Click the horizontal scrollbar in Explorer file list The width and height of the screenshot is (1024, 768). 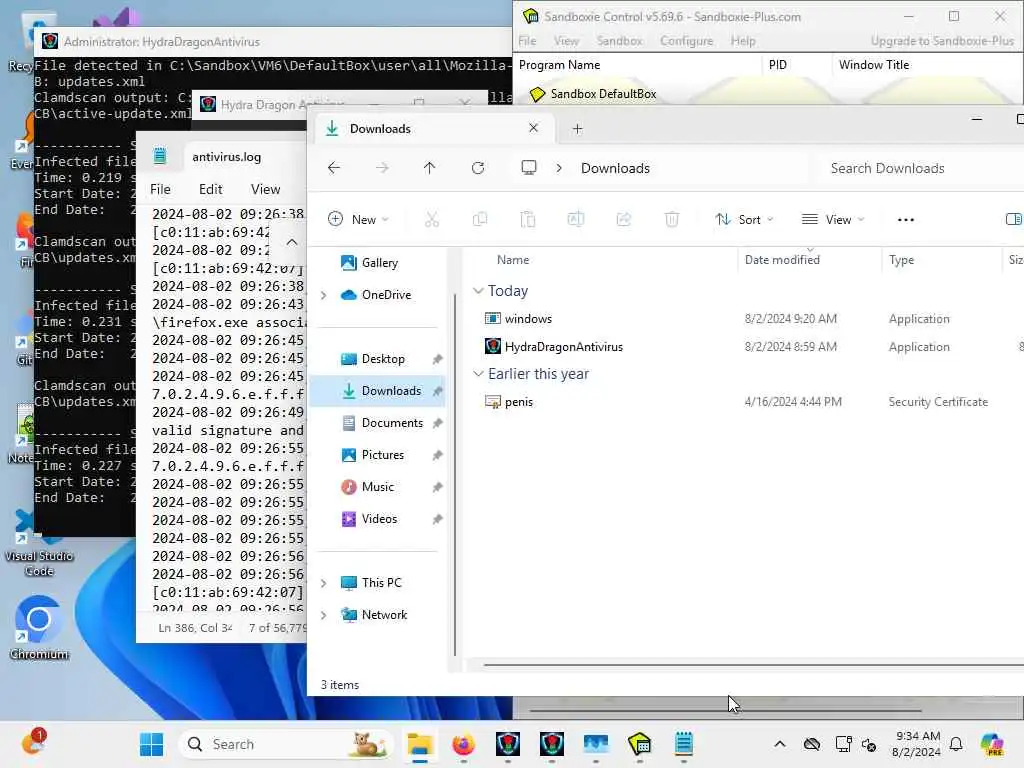pyautogui.click(x=753, y=665)
